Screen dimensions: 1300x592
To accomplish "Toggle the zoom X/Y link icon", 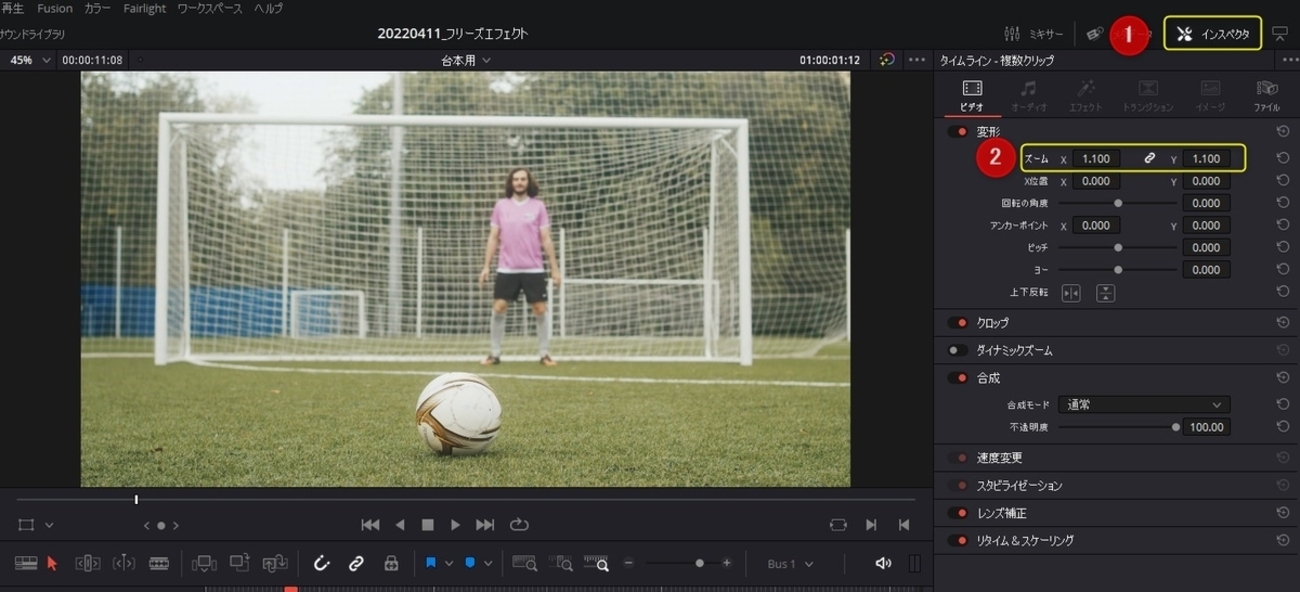I will click(1150, 158).
